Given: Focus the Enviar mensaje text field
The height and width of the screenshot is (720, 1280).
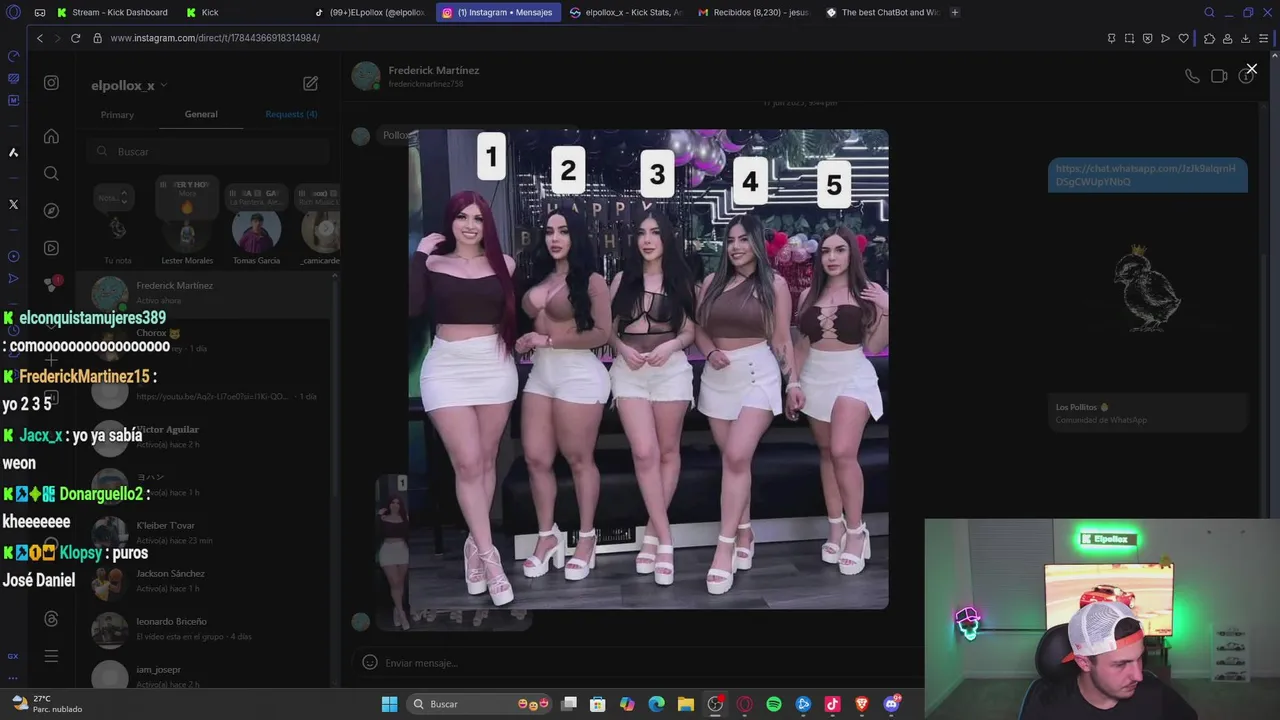Looking at the screenshot, I should [640, 663].
